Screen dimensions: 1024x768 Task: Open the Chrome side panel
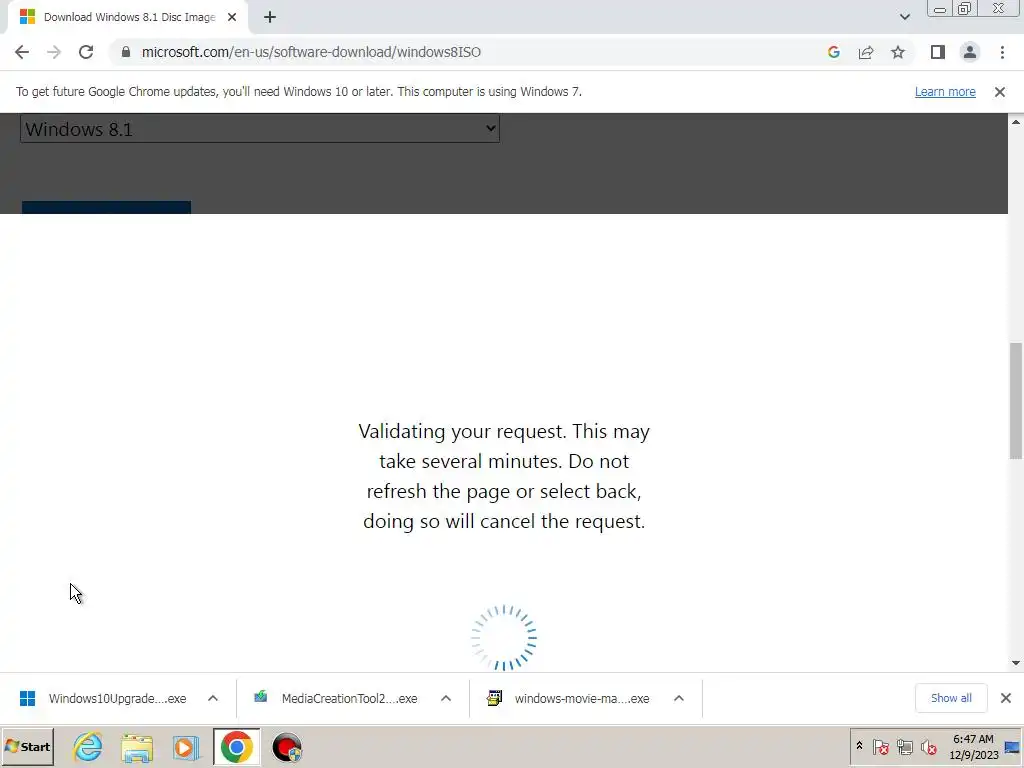pos(938,52)
